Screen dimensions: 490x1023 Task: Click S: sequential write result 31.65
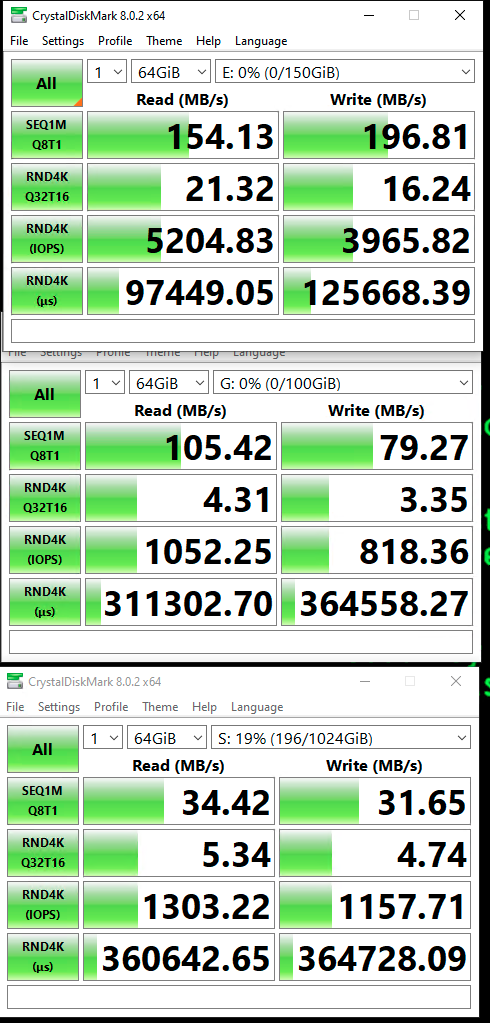(x=375, y=801)
